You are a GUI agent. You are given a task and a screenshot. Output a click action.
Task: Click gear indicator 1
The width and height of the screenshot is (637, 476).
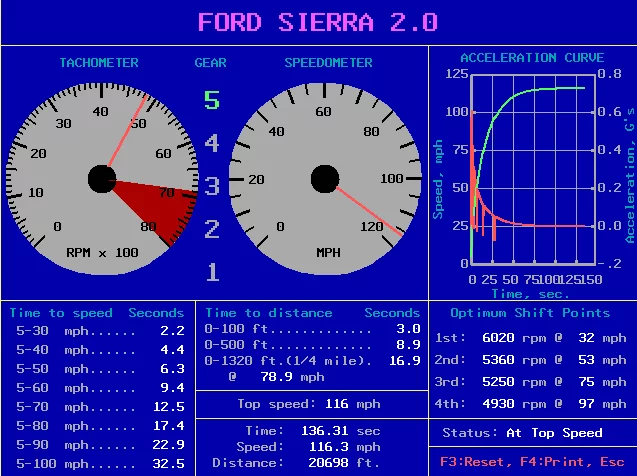point(212,272)
